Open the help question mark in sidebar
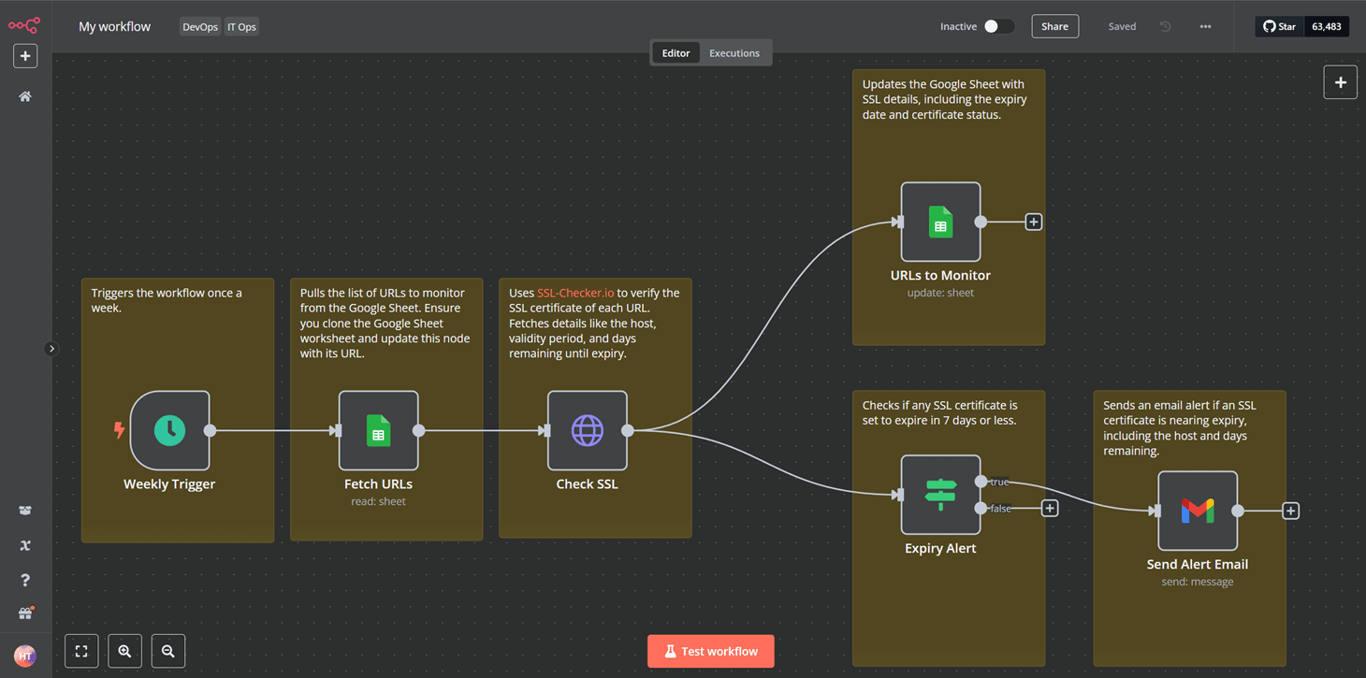 click(24, 579)
